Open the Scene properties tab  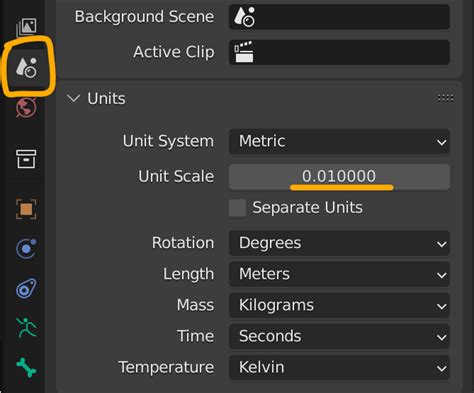[x=26, y=67]
